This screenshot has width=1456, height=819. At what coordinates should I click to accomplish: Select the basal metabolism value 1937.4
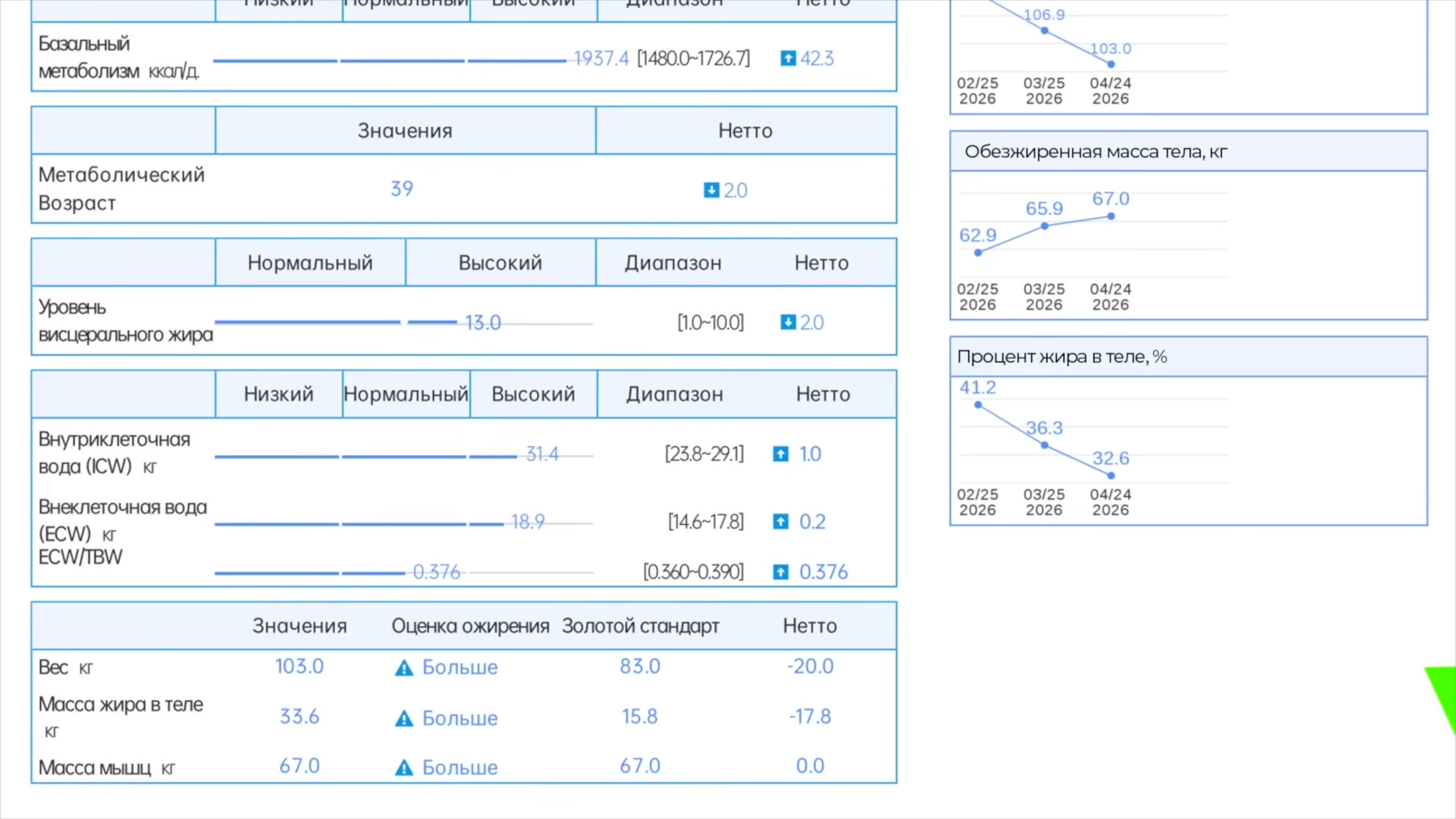(x=601, y=58)
